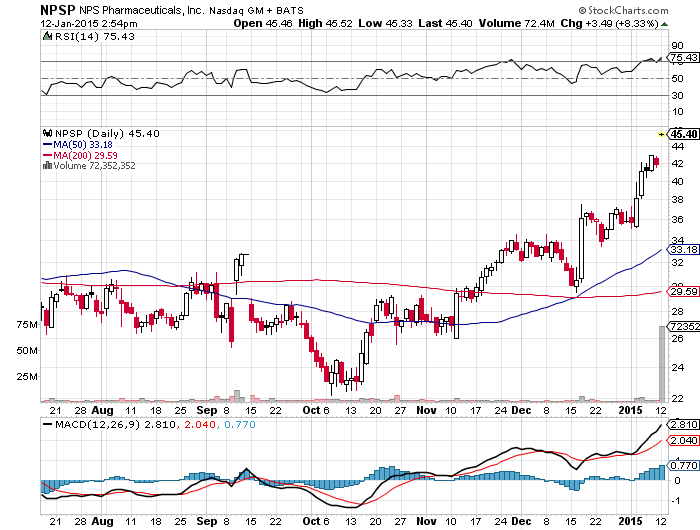Click the 75.43 RSI value tag

pyautogui.click(x=683, y=57)
